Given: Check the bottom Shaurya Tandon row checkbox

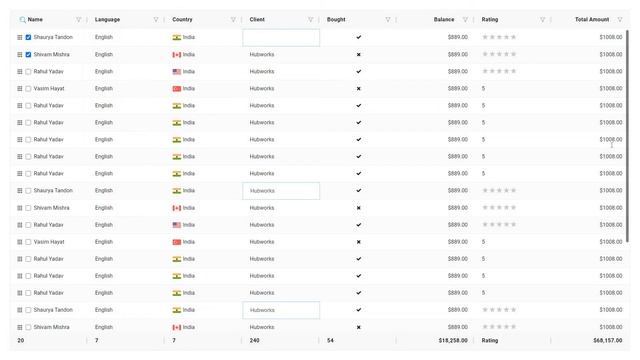Looking at the screenshot, I should pos(28,310).
